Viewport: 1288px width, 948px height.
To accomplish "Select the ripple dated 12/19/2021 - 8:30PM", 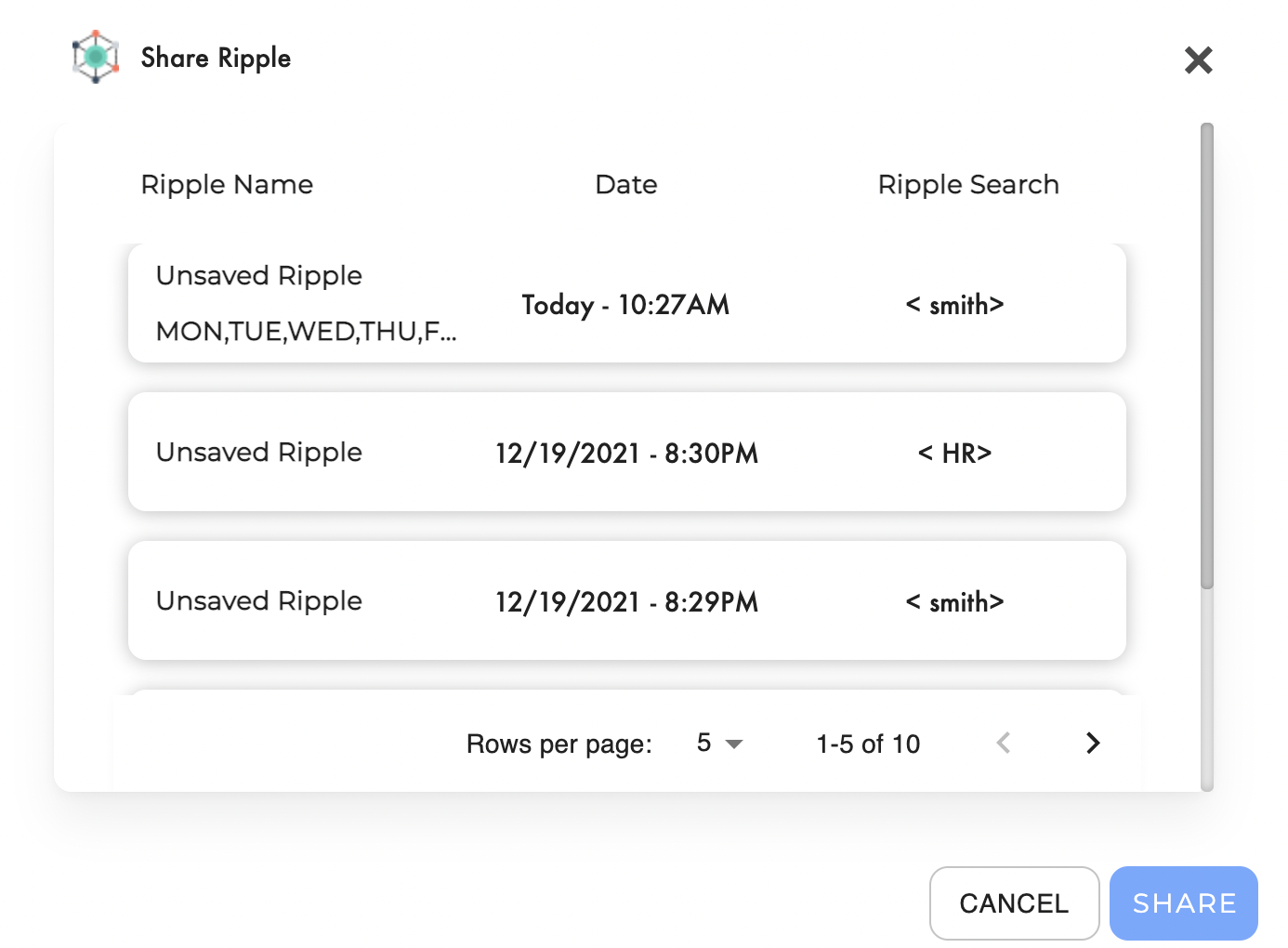I will (x=627, y=452).
